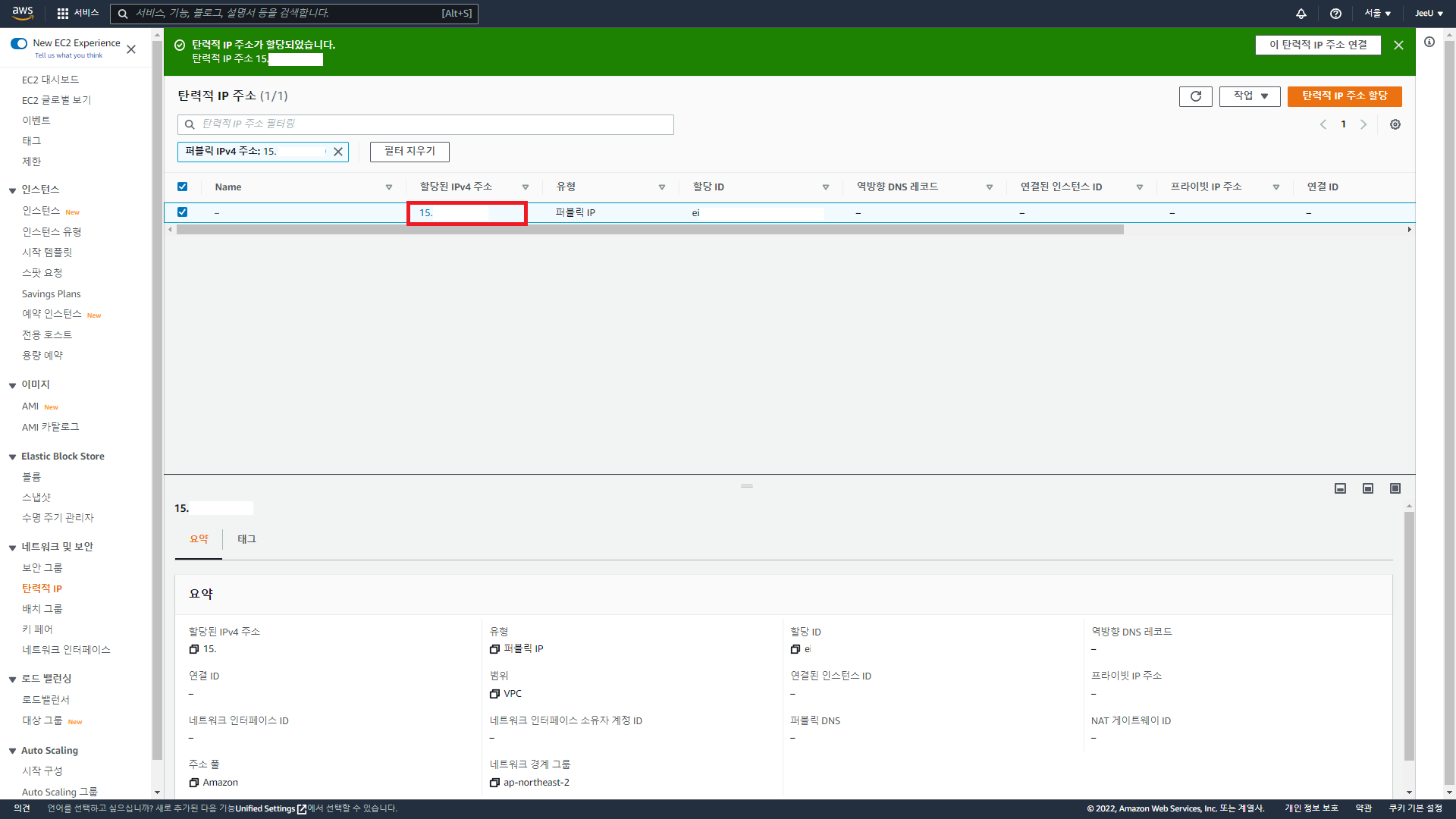Viewport: 1456px width, 819px height.
Task: Collapse the 인스턴스 sidebar section
Action: pos(13,190)
